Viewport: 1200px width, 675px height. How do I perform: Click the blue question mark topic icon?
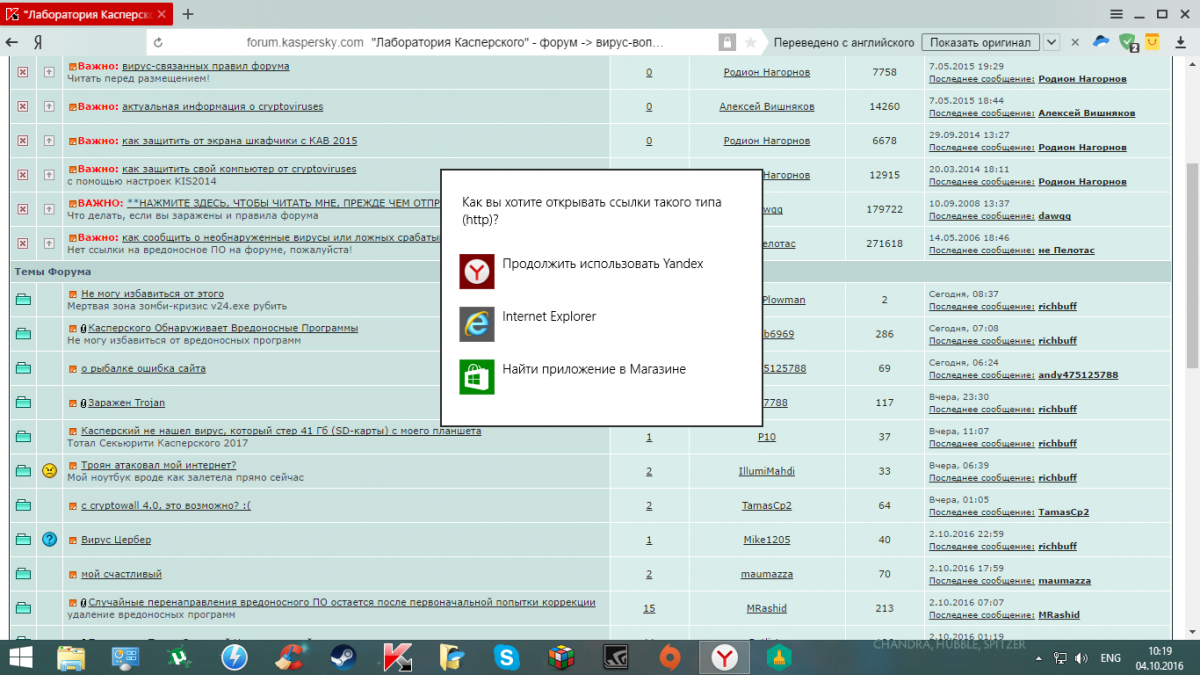[x=49, y=539]
